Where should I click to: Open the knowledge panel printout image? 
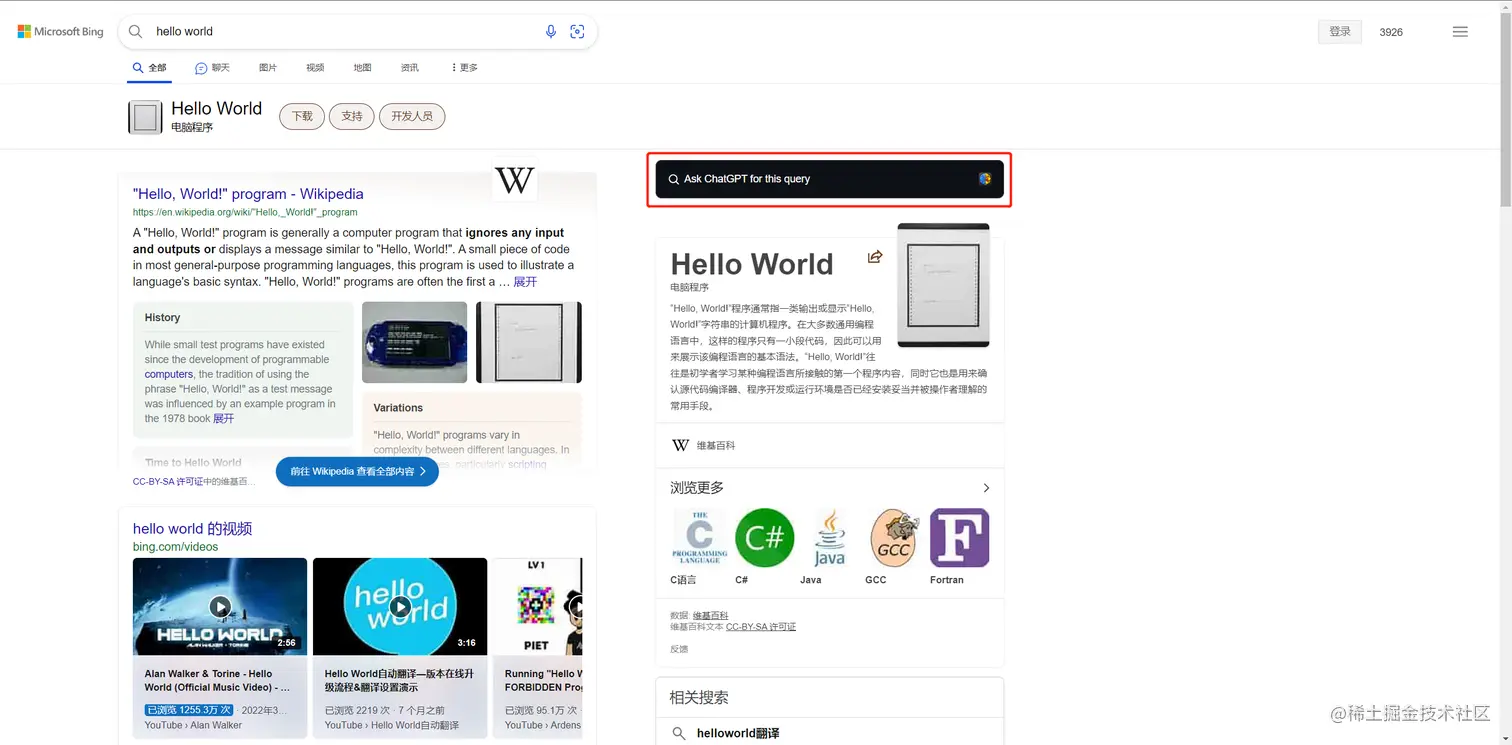point(943,285)
